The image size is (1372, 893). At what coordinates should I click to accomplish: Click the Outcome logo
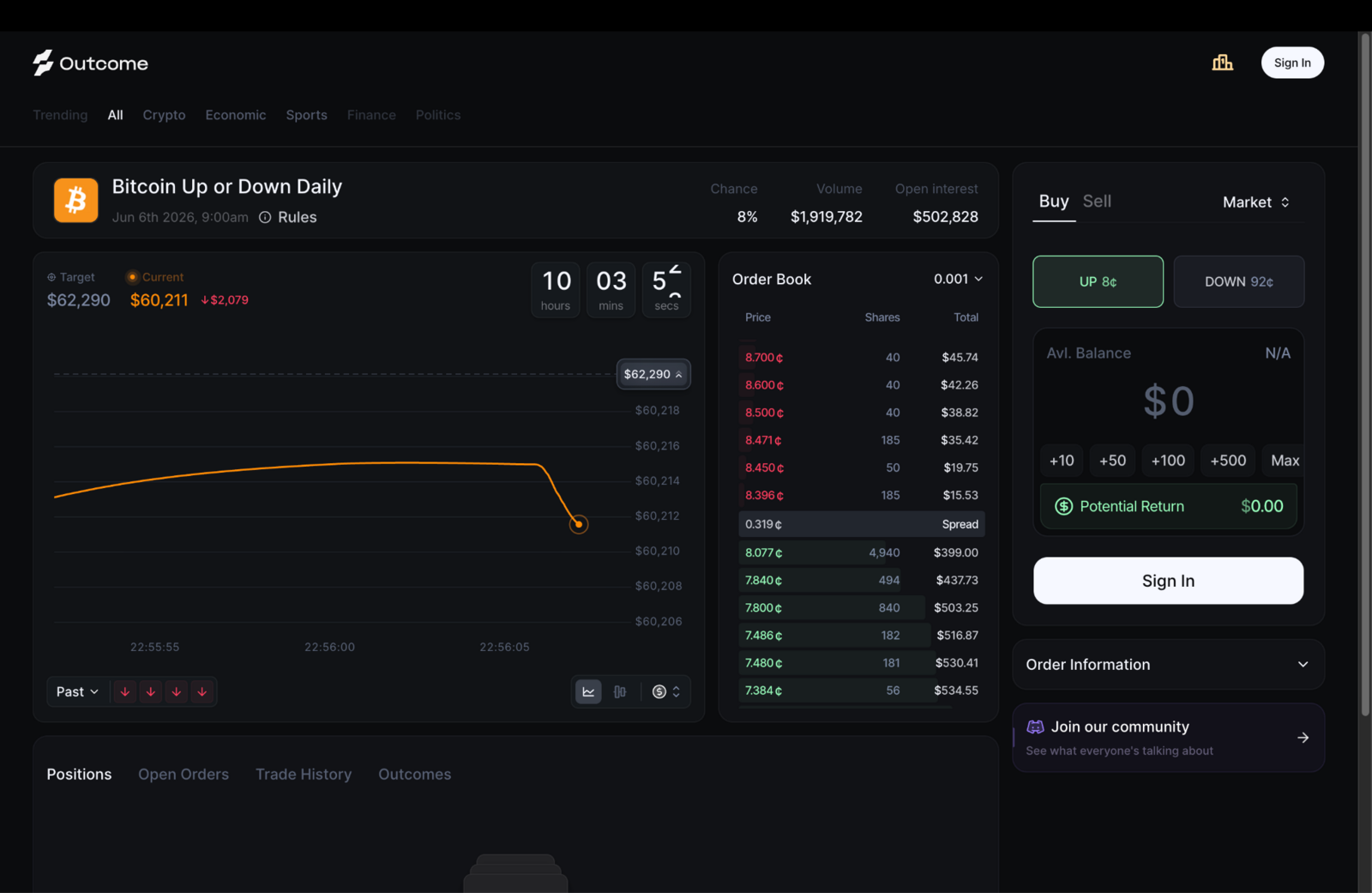click(90, 63)
